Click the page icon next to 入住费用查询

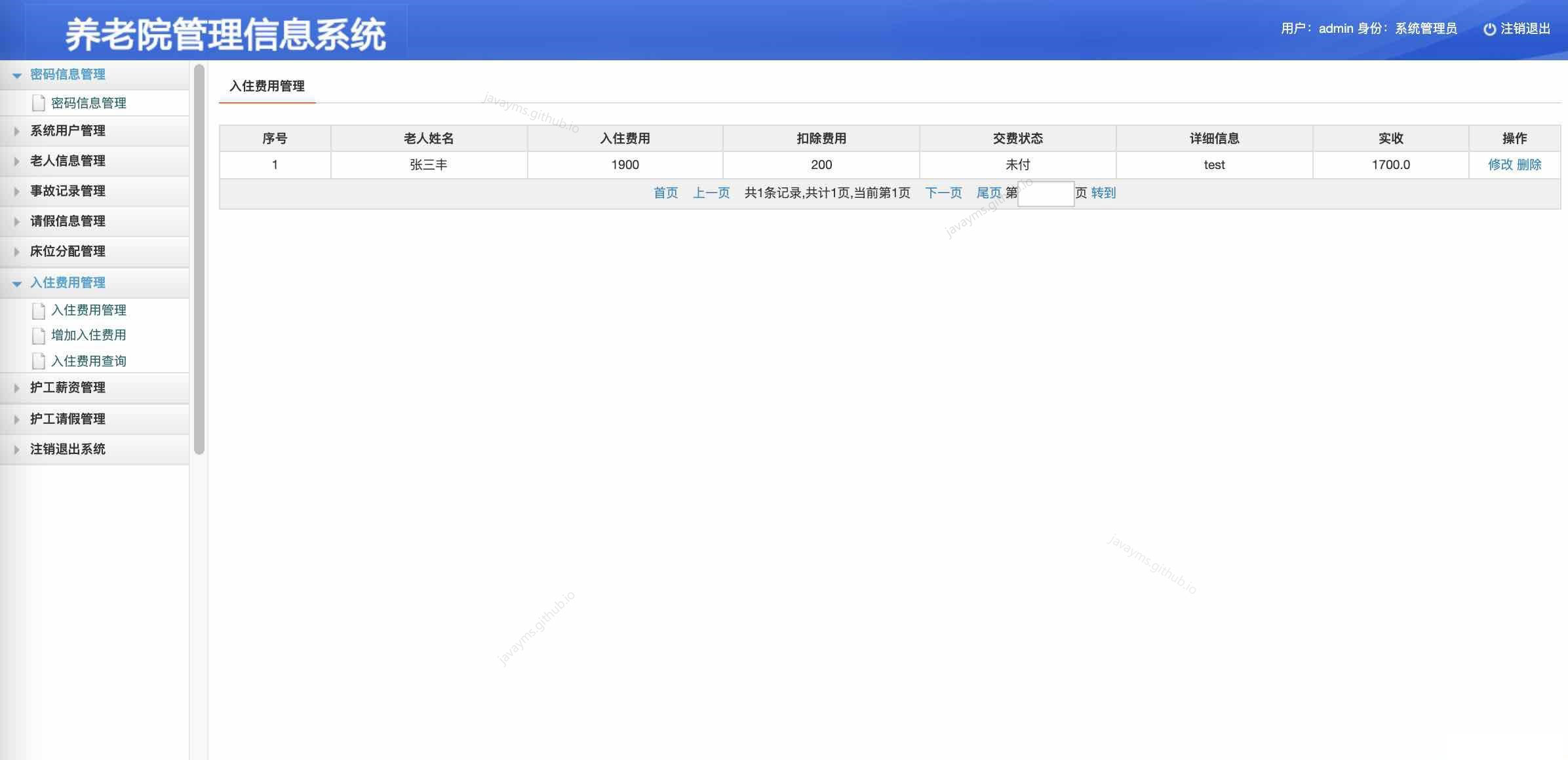click(39, 360)
